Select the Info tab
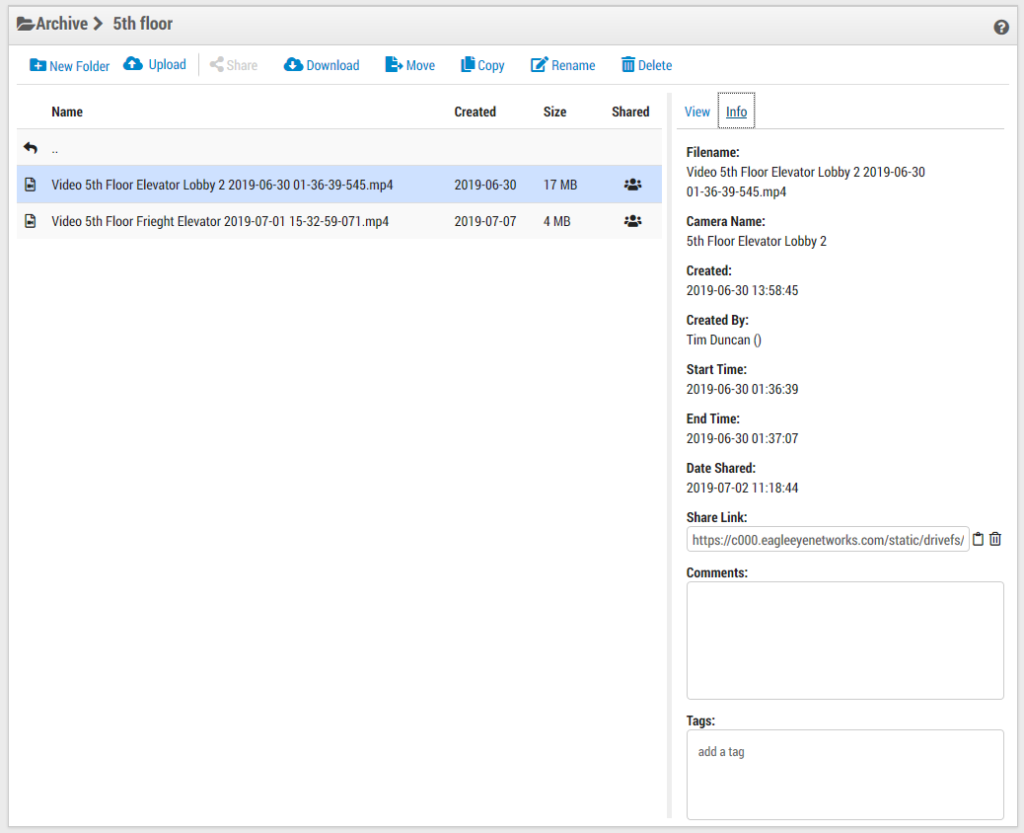Image resolution: width=1024 pixels, height=833 pixels. [x=736, y=112]
